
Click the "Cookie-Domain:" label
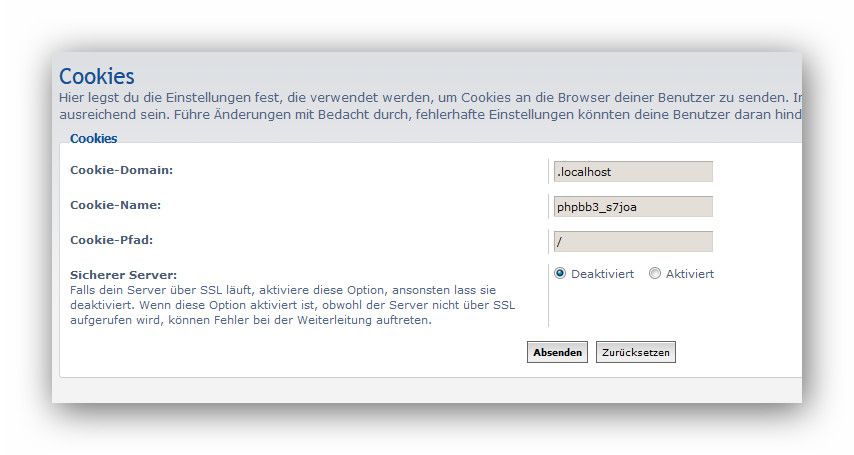pos(121,170)
